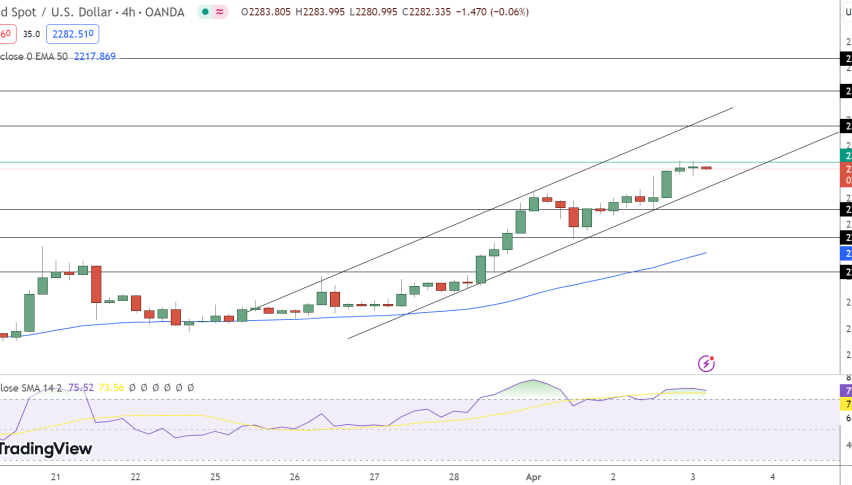Click the date label 25 on time axis
Screen dimensions: 852x485
pos(215,477)
